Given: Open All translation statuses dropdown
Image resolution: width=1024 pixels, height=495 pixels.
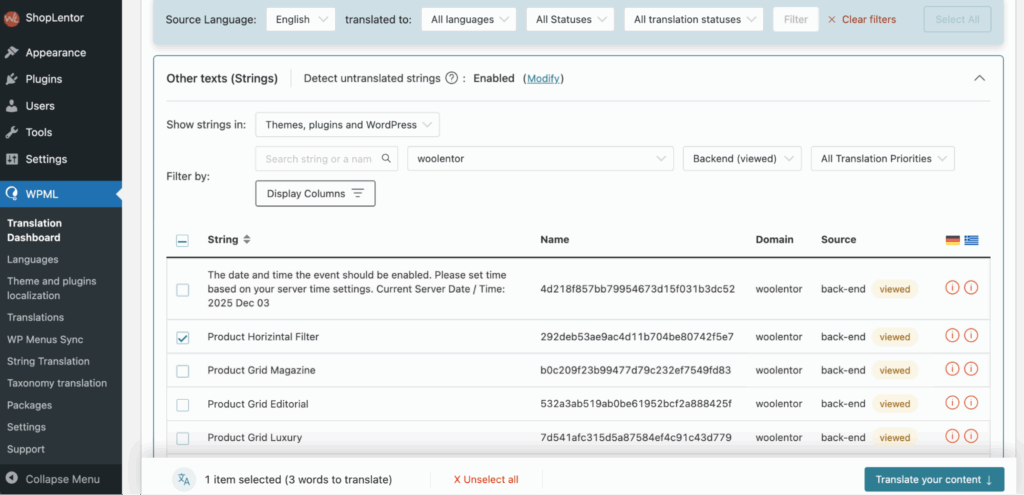Looking at the screenshot, I should (x=694, y=20).
